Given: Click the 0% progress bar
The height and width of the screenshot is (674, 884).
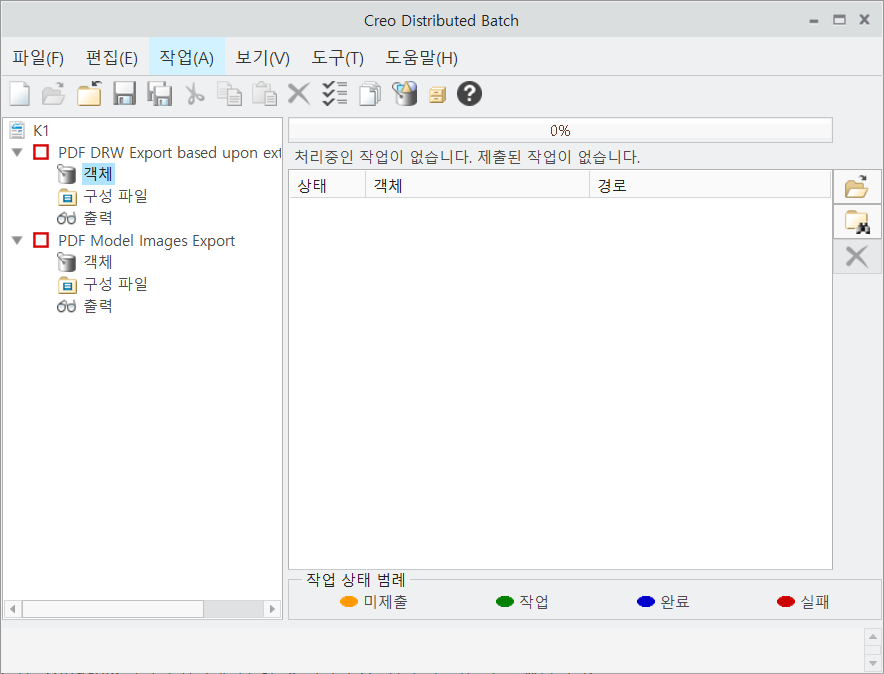Looking at the screenshot, I should click(560, 130).
